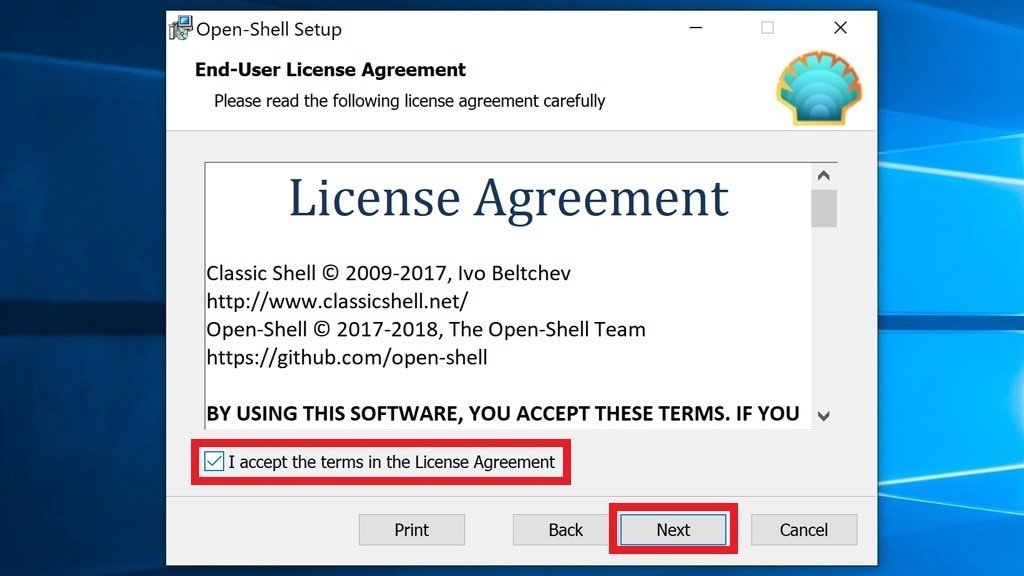Click the "I accept the terms" label text

click(x=391, y=462)
